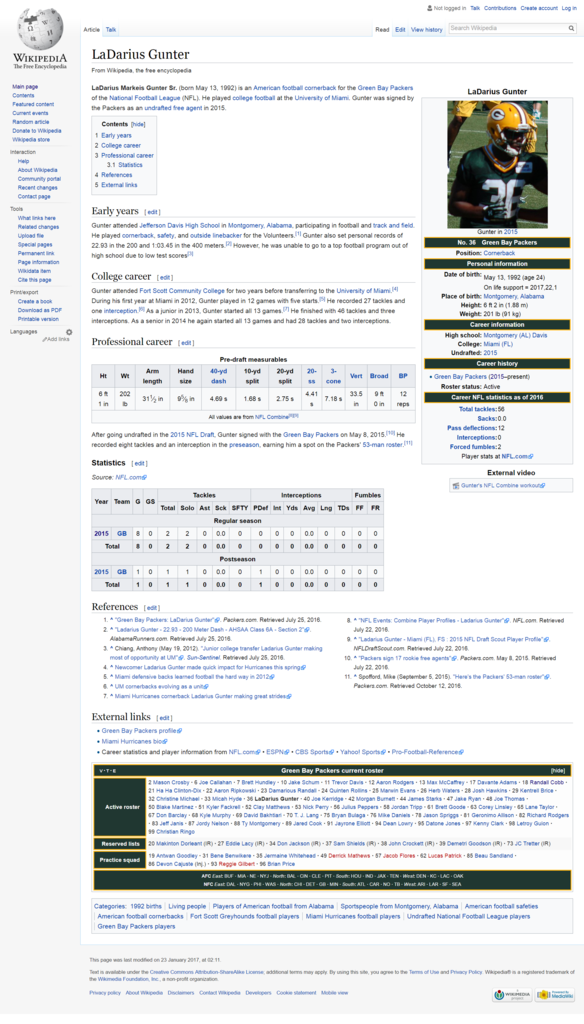Click the Wikimedia project badge in footer
The width and height of the screenshot is (584, 1024).
pos(513,995)
